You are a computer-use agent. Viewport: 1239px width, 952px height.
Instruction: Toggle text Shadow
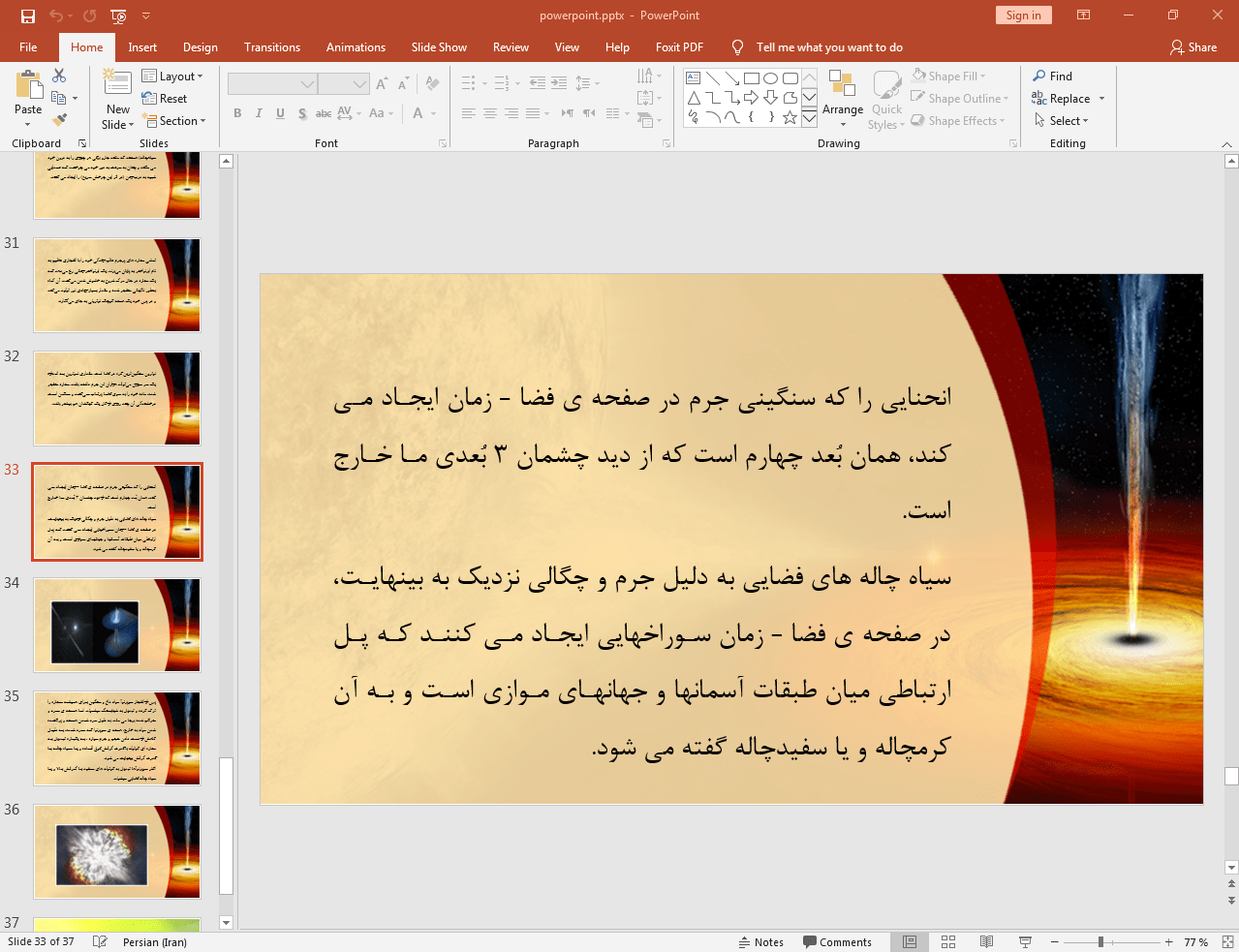(302, 113)
